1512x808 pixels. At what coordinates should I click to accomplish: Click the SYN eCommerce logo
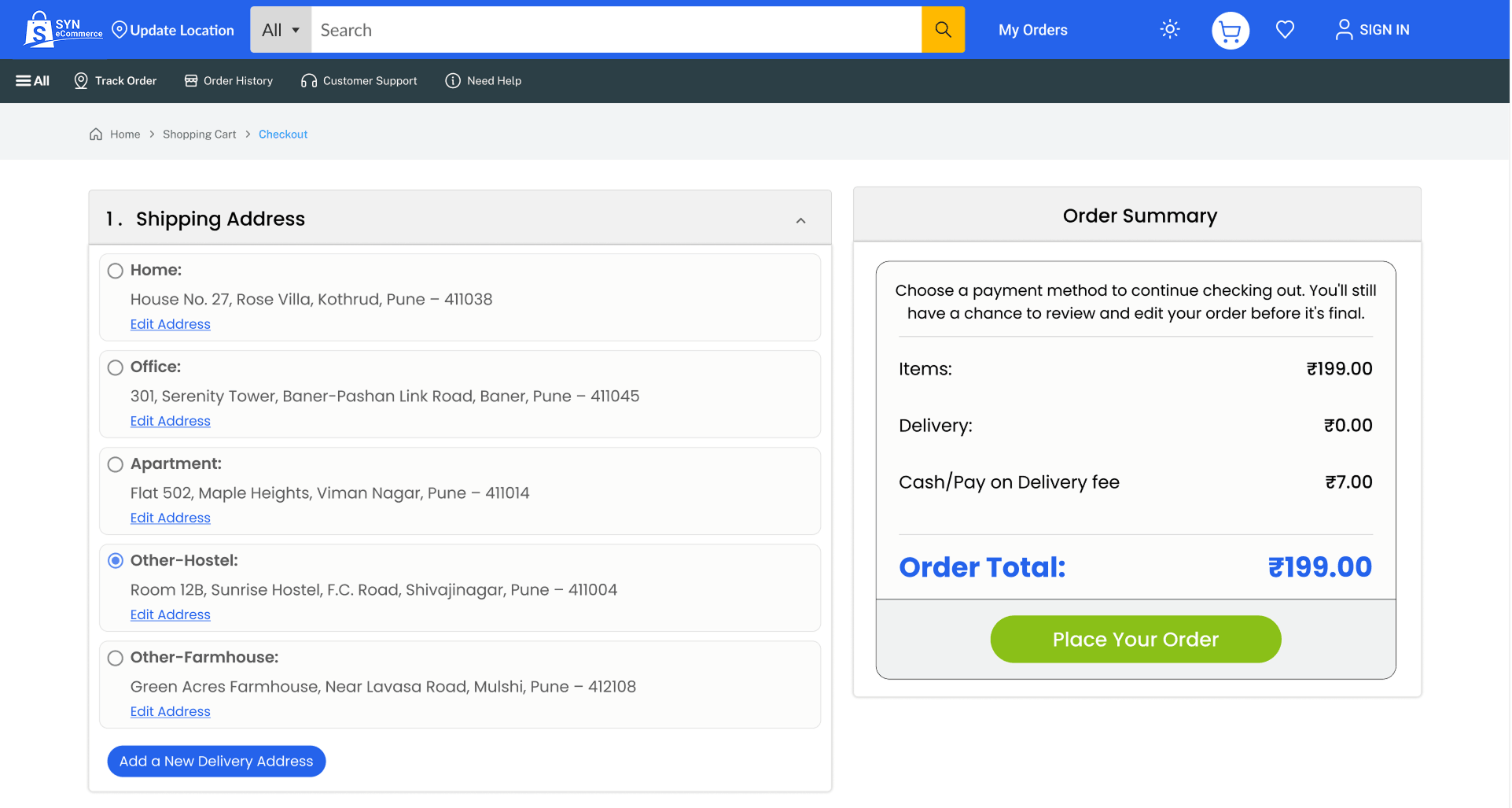(x=63, y=30)
